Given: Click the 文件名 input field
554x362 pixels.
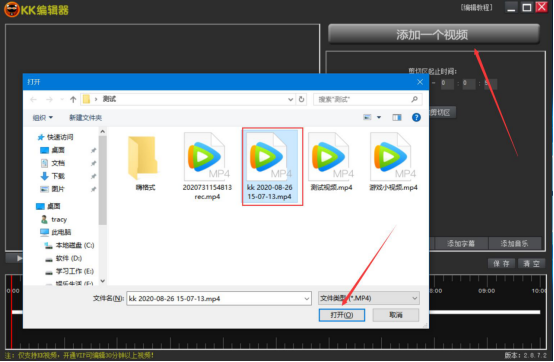Looking at the screenshot, I should pyautogui.click(x=219, y=298).
